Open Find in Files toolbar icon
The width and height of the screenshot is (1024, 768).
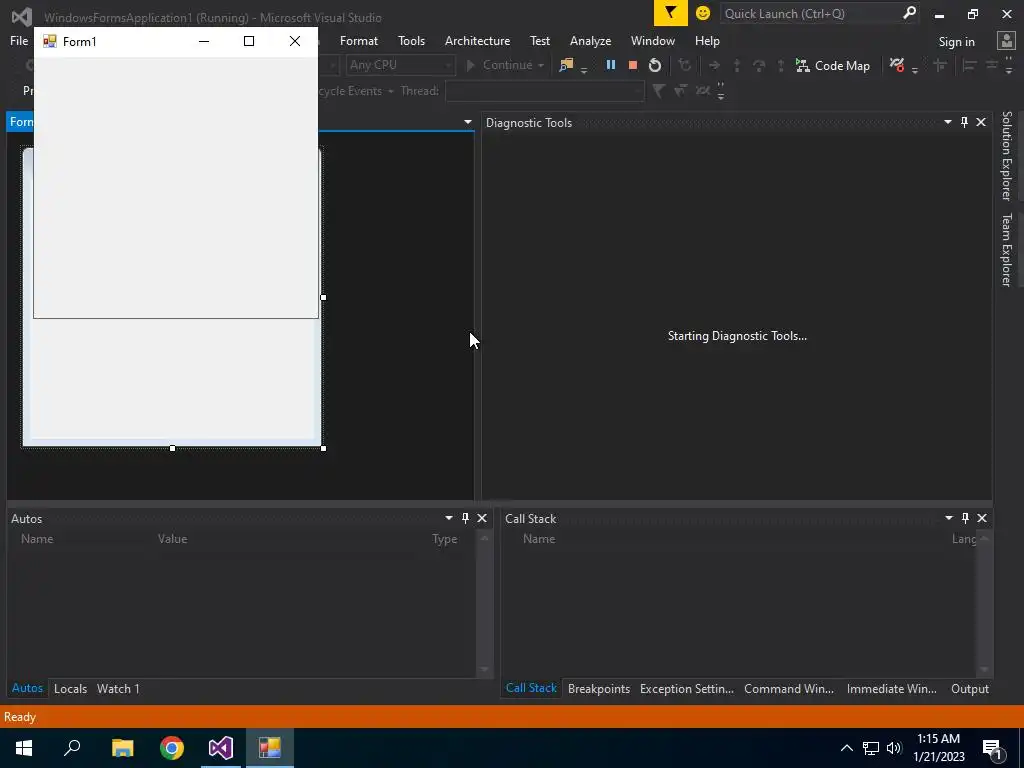566,65
